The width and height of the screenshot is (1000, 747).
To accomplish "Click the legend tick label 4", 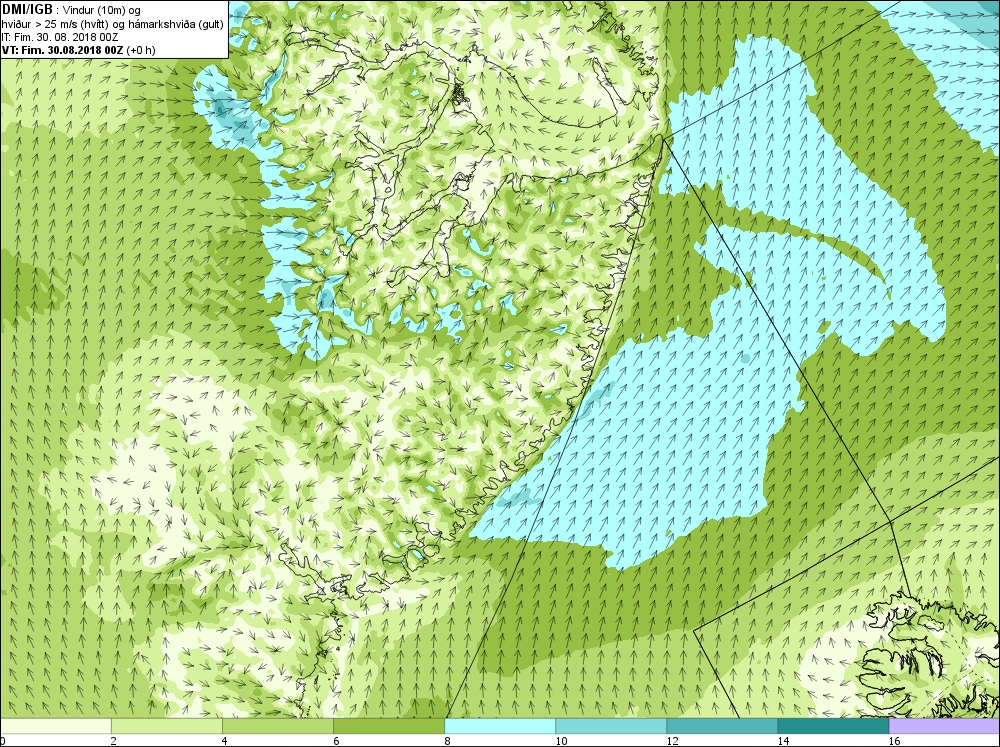I will click(x=224, y=741).
